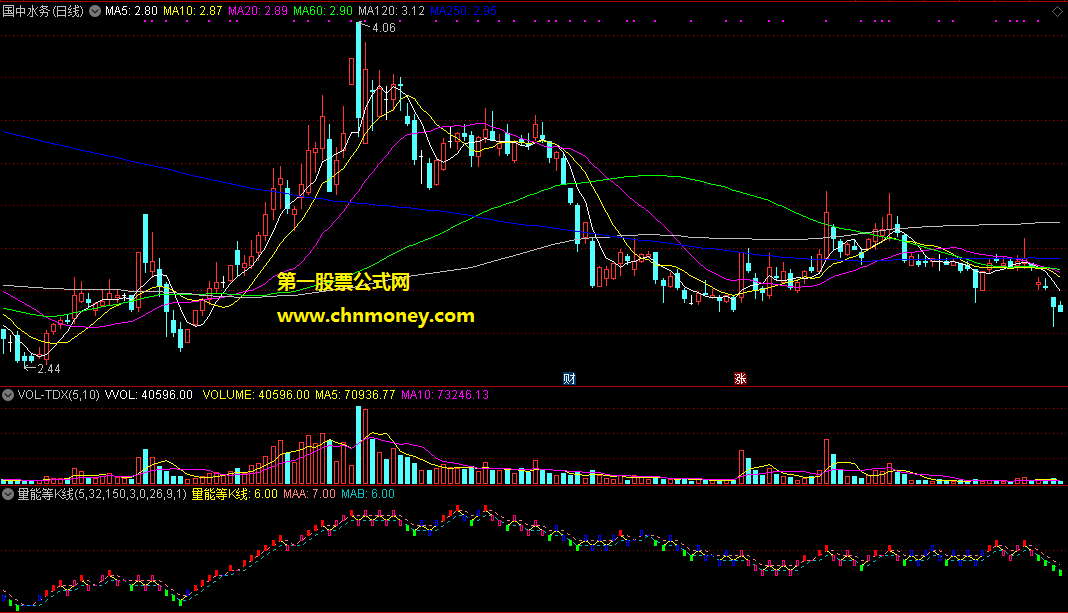Image resolution: width=1068 pixels, height=613 pixels.
Task: Click the MA5: 2.80 moving average label
Action: click(131, 11)
